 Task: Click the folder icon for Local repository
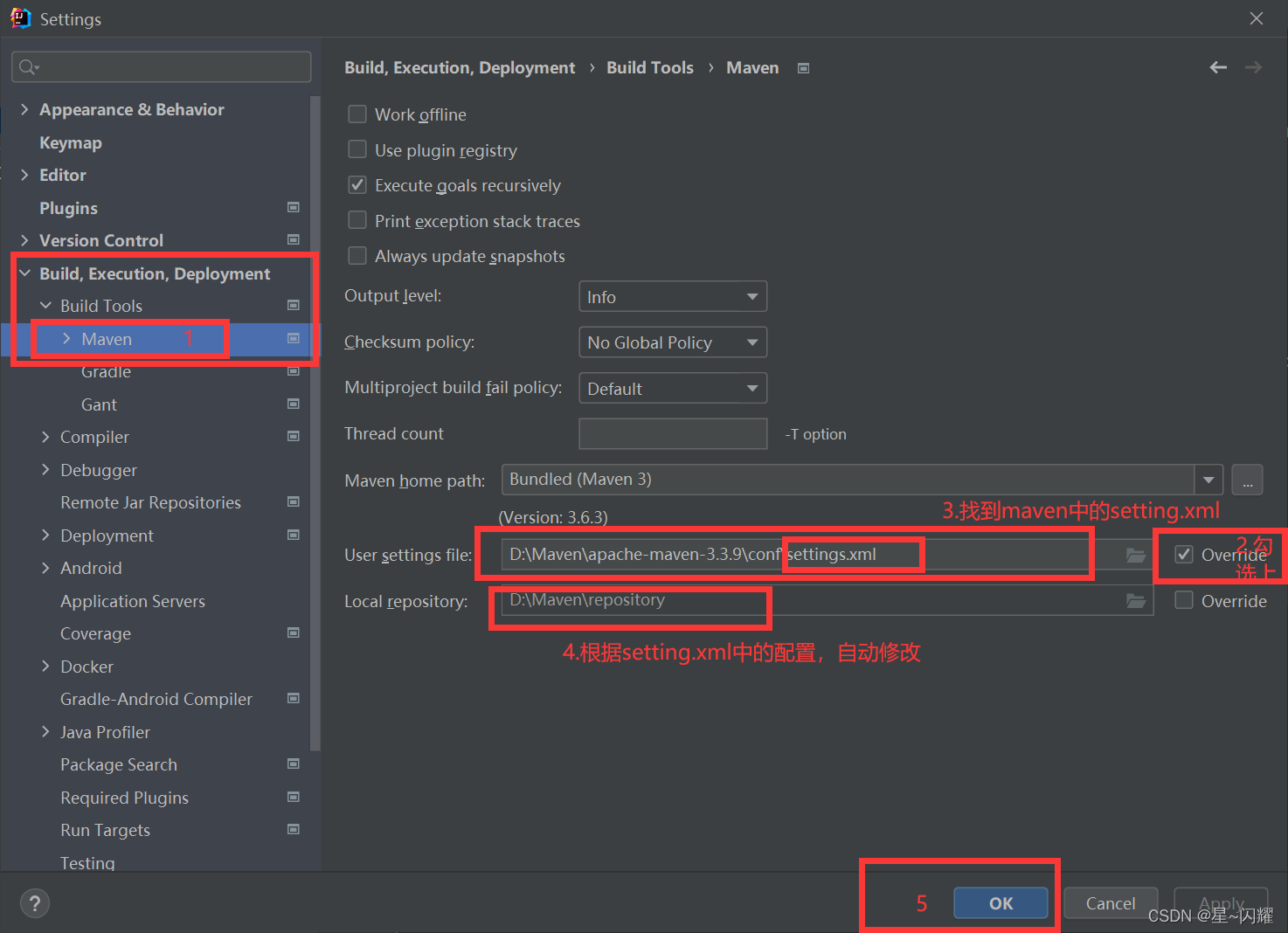click(1135, 601)
